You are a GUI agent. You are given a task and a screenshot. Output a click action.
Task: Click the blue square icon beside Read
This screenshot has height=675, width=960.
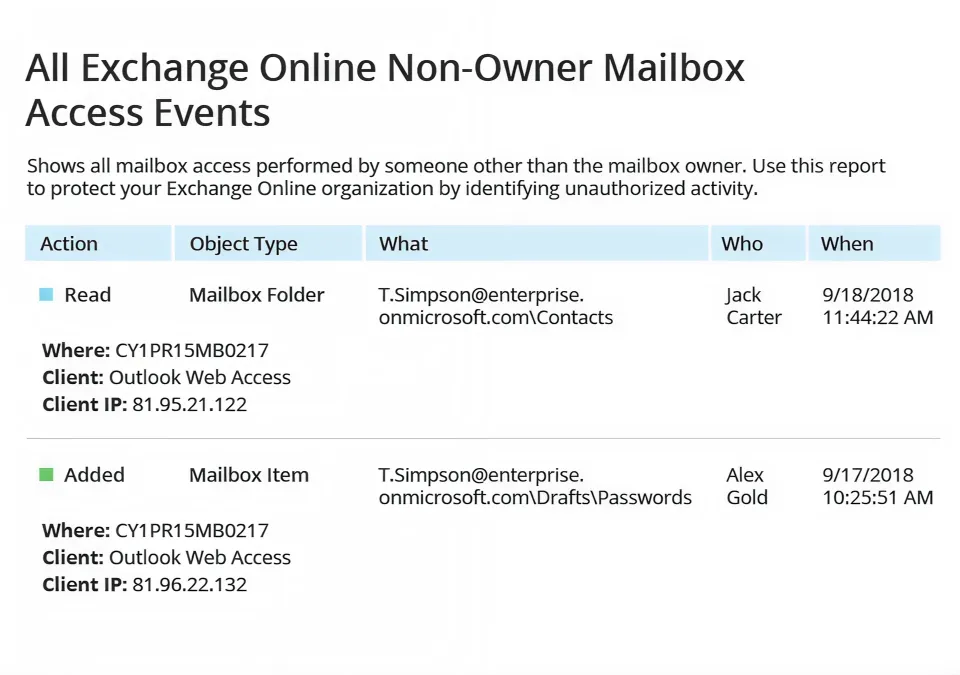[44, 294]
